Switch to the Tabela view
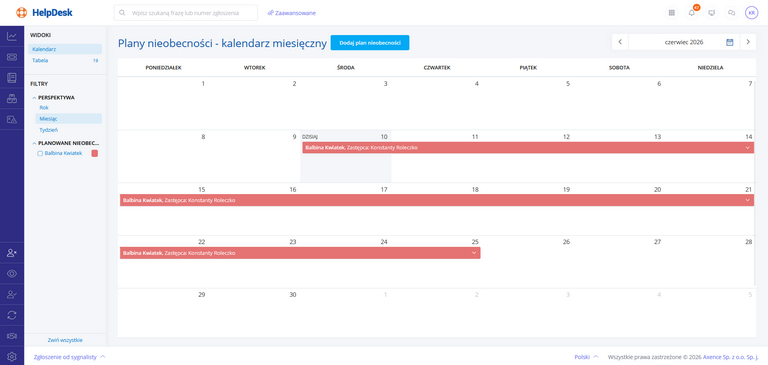The width and height of the screenshot is (768, 365). (65, 60)
